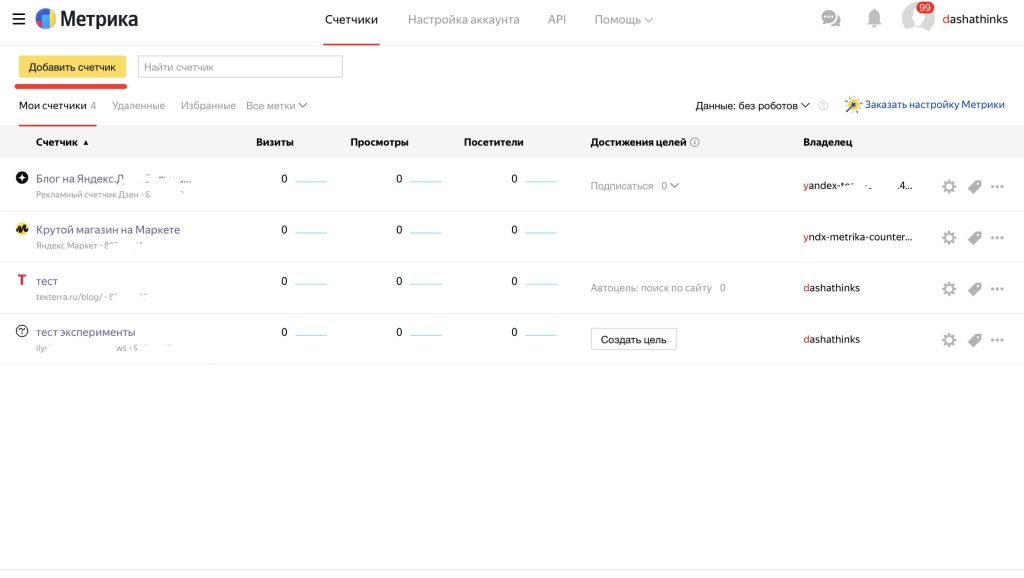Open the Все метки dropdown
This screenshot has height=578, width=1024.
coord(276,106)
